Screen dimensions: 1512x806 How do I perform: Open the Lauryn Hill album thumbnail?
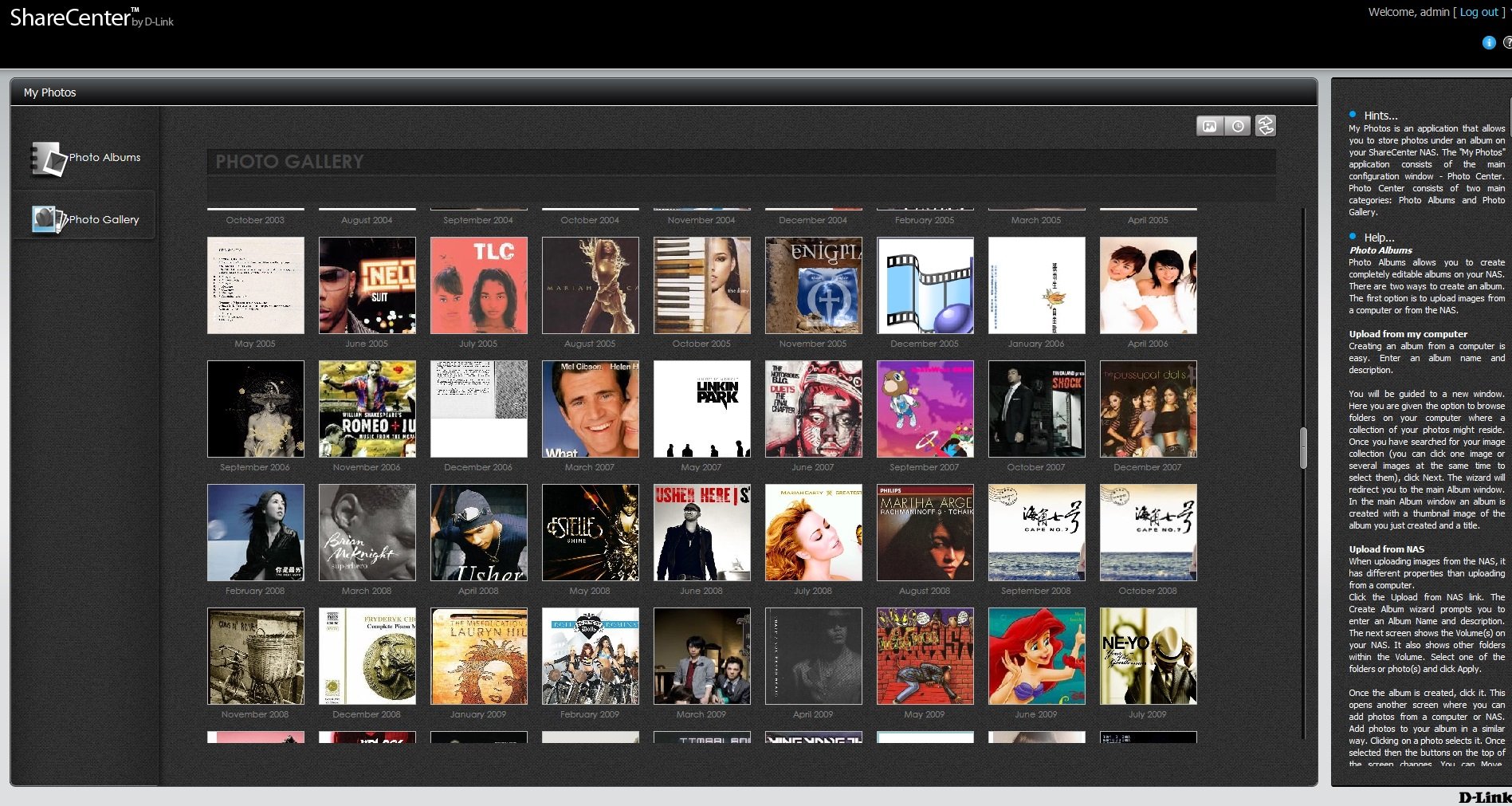[x=478, y=656]
